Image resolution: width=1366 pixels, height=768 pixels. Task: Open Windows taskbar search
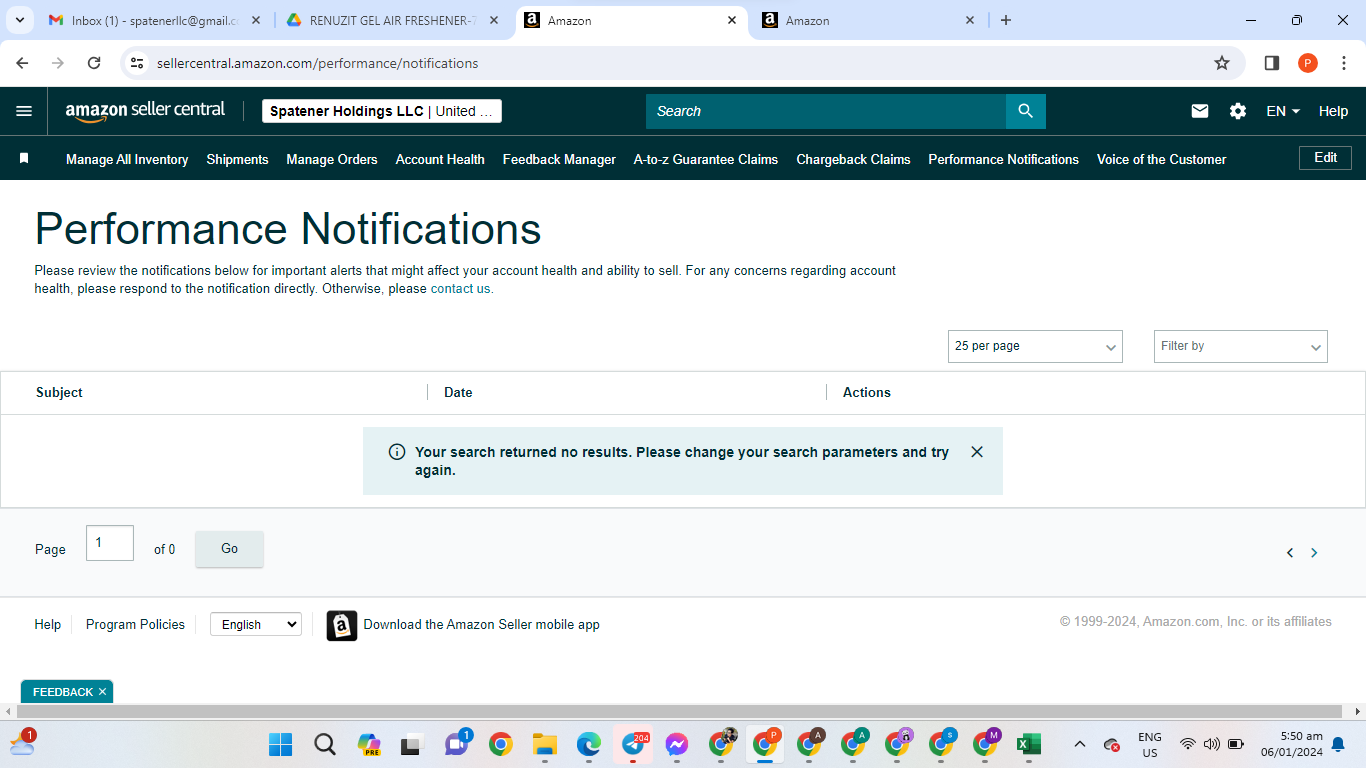click(325, 745)
